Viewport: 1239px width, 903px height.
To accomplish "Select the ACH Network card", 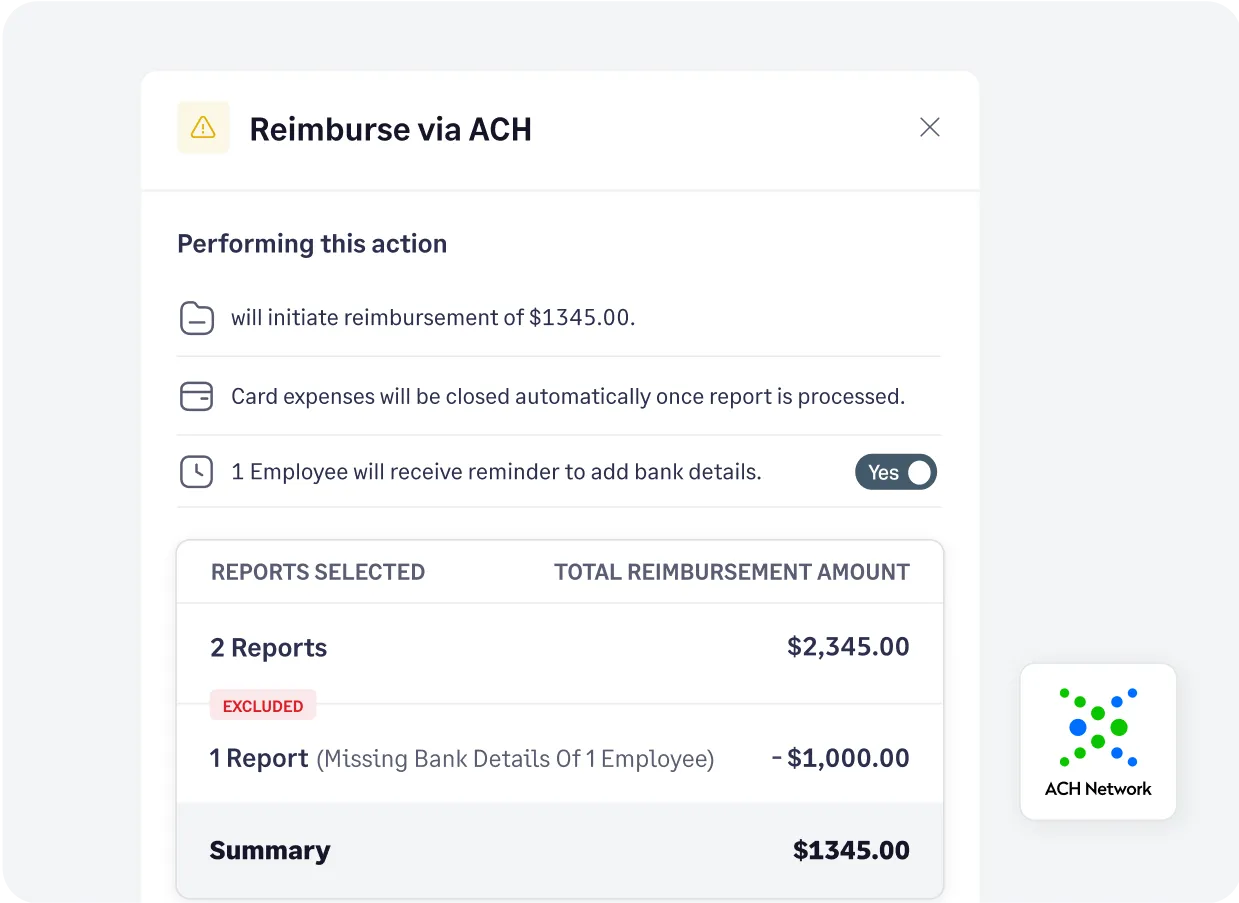I will coord(1098,741).
